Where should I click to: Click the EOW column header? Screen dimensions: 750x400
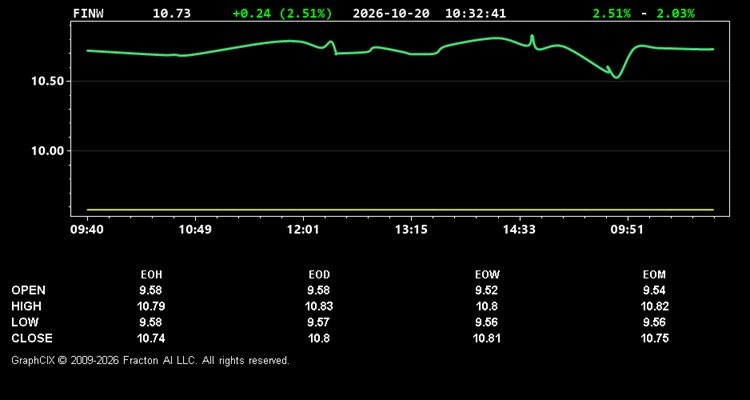[487, 275]
